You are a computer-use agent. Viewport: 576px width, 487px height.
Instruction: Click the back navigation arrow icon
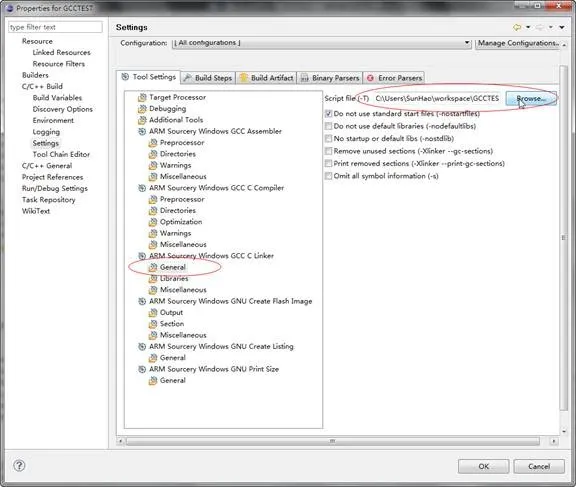(517, 28)
